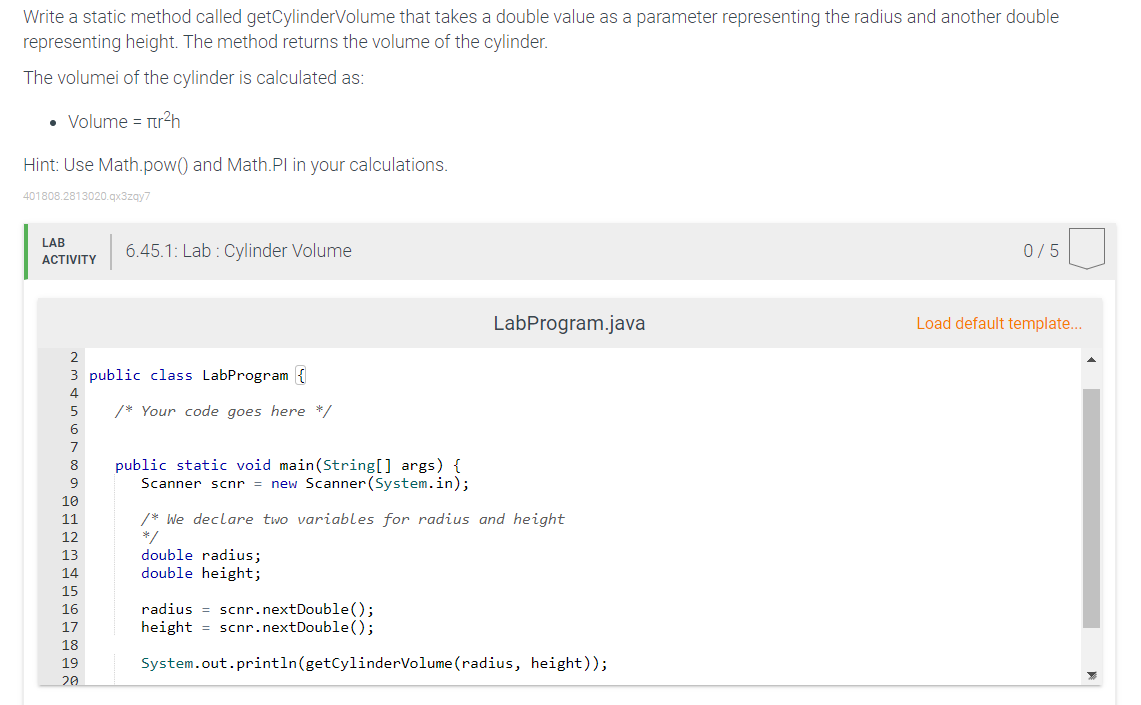Click the 401808.2813020.qx3zqy7 identifier text

click(87, 196)
